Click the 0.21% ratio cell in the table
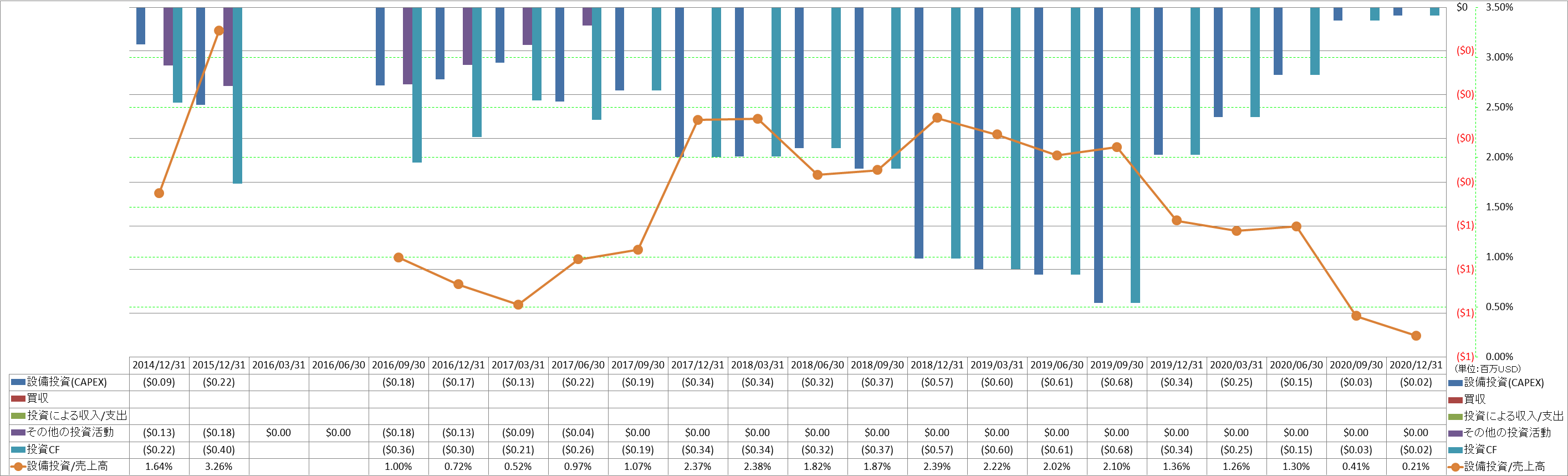The height and width of the screenshot is (476, 1568). (1416, 466)
